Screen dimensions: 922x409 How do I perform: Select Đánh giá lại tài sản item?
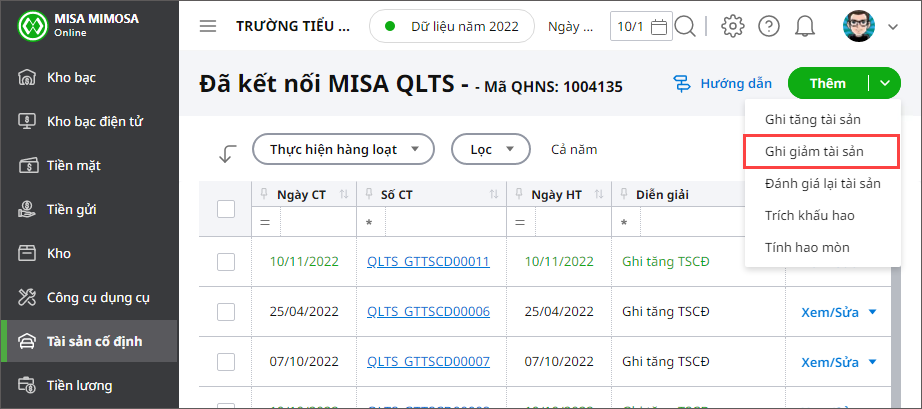click(x=823, y=183)
